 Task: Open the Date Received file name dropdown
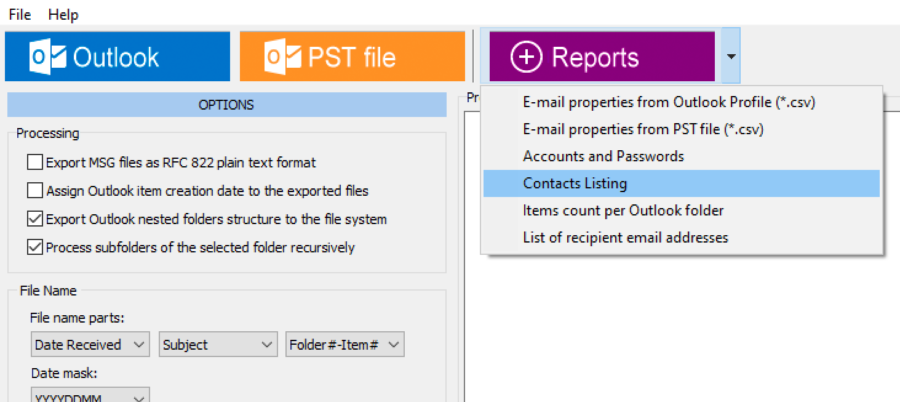tap(89, 345)
